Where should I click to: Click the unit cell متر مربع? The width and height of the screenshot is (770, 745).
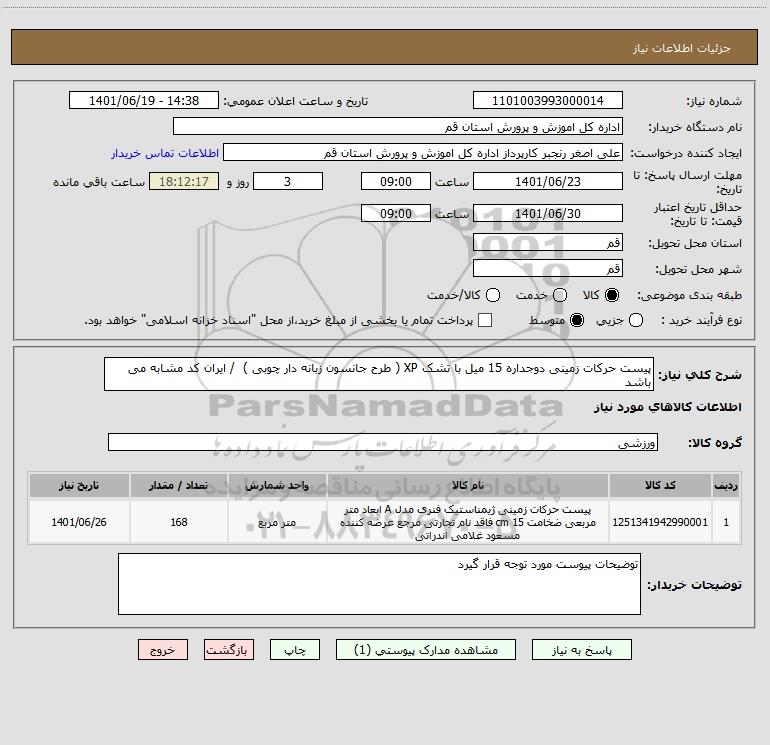coord(277,522)
